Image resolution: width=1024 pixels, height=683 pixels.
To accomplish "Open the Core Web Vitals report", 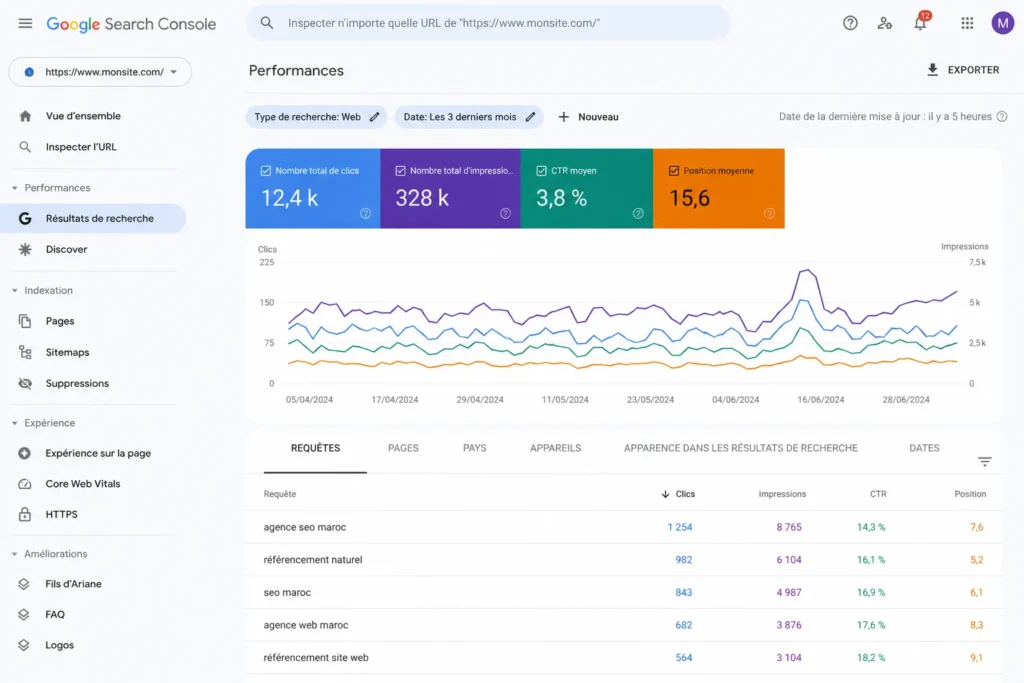I will click(82, 484).
